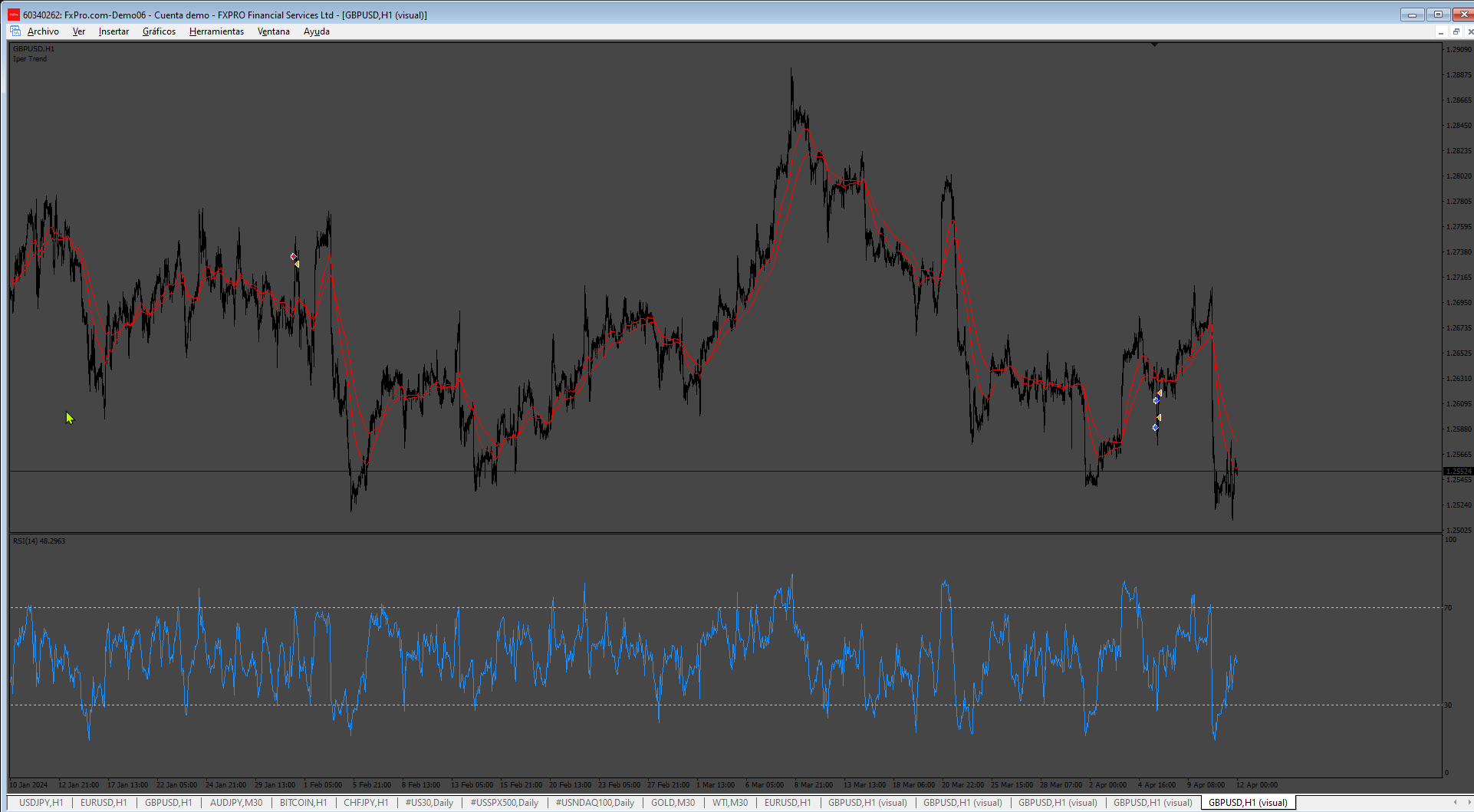Switch to the USDJPY,H1 chart tab
Viewport: 1474px width, 812px height.
pos(41,803)
